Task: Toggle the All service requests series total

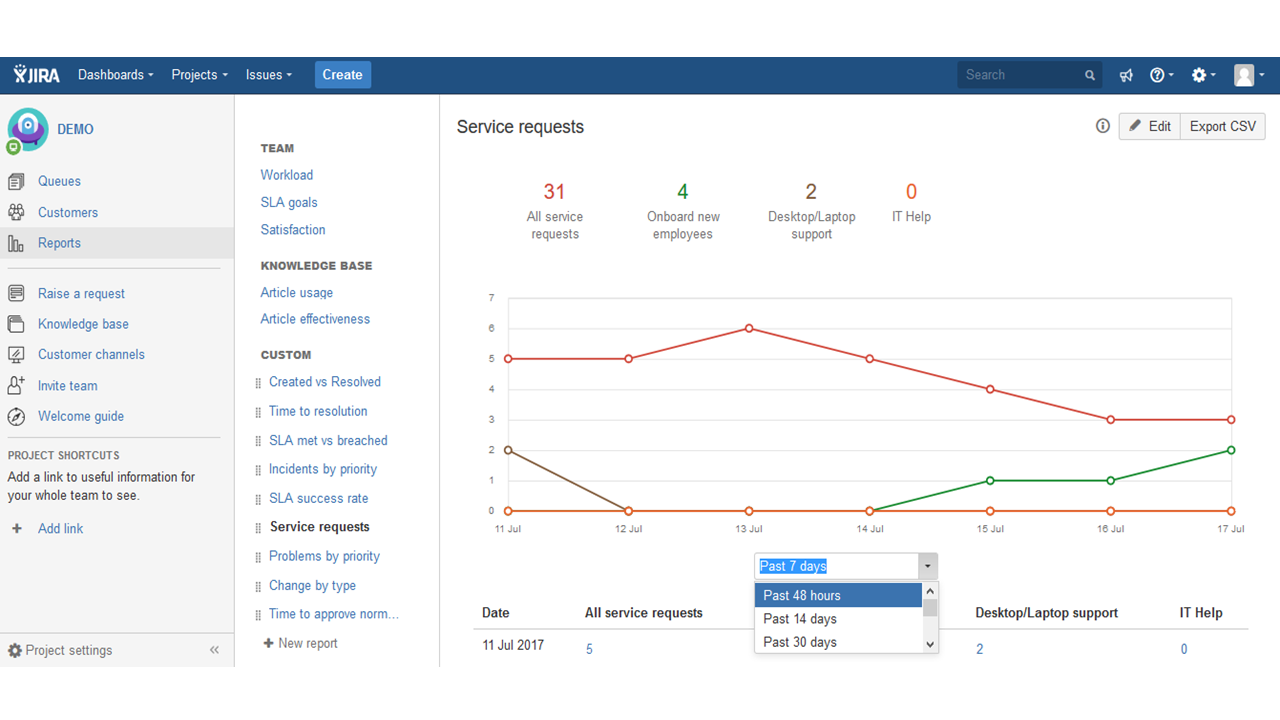Action: tap(555, 210)
